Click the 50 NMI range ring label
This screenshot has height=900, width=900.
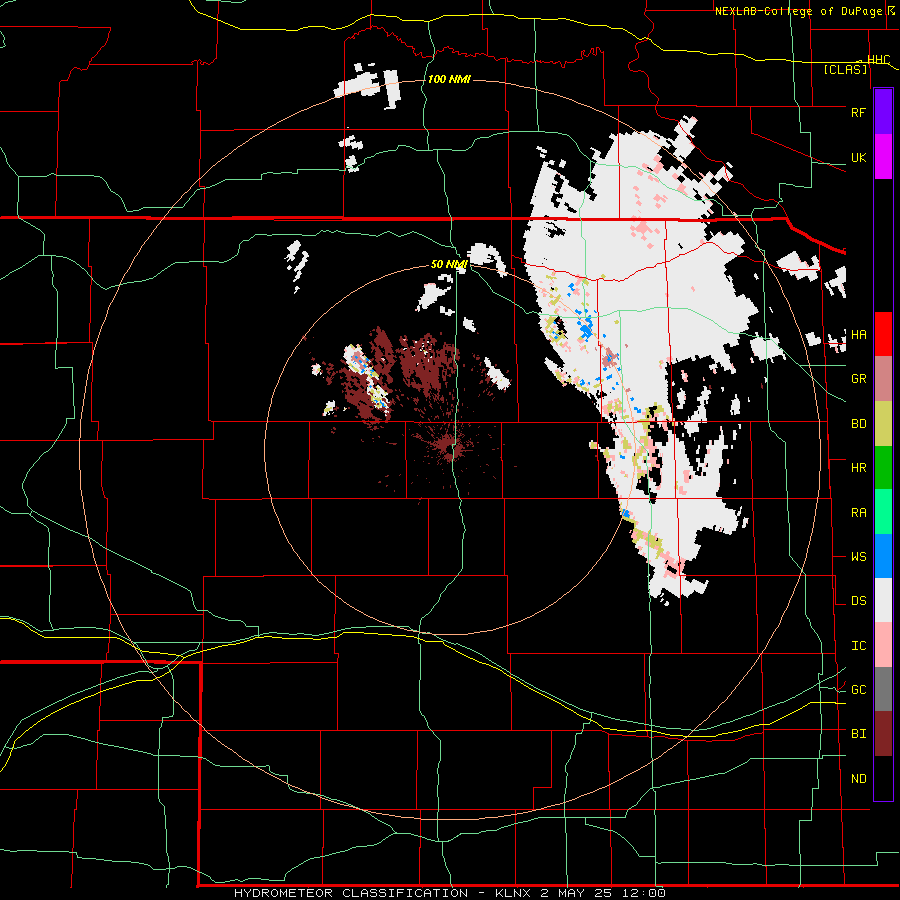click(449, 264)
